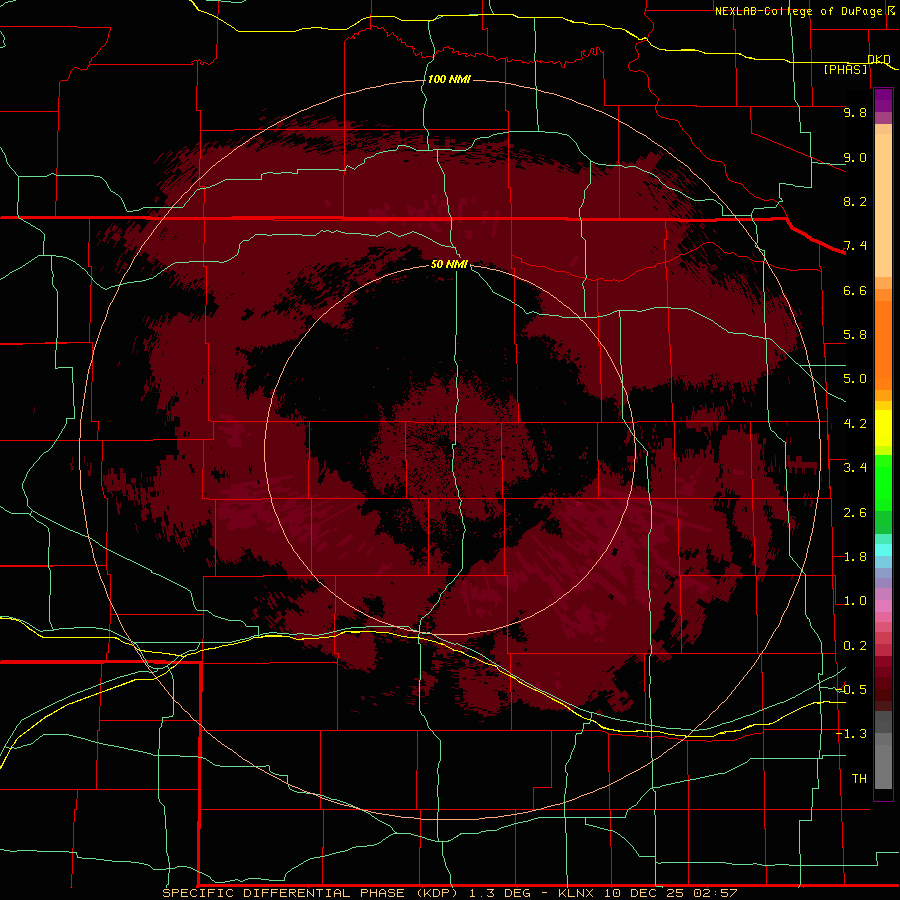
Task: Pick the cyan band on the color bar
Action: pyautogui.click(x=883, y=550)
